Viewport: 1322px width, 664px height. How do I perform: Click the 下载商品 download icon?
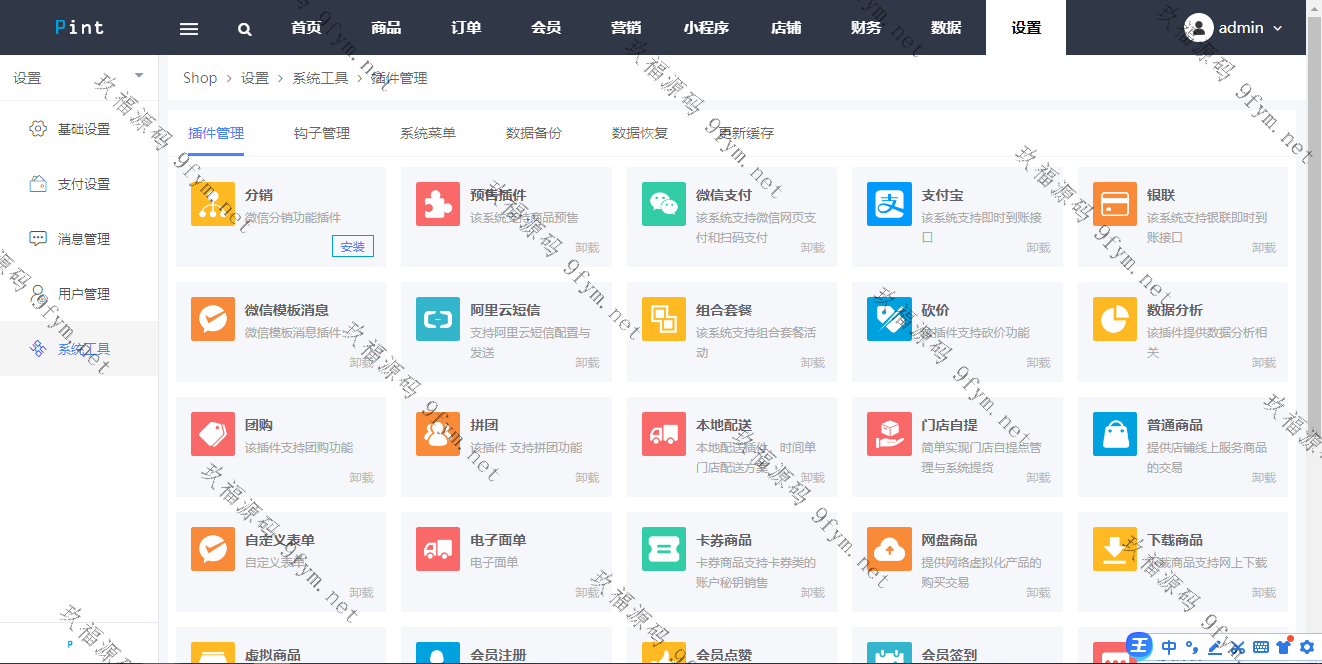[1115, 549]
